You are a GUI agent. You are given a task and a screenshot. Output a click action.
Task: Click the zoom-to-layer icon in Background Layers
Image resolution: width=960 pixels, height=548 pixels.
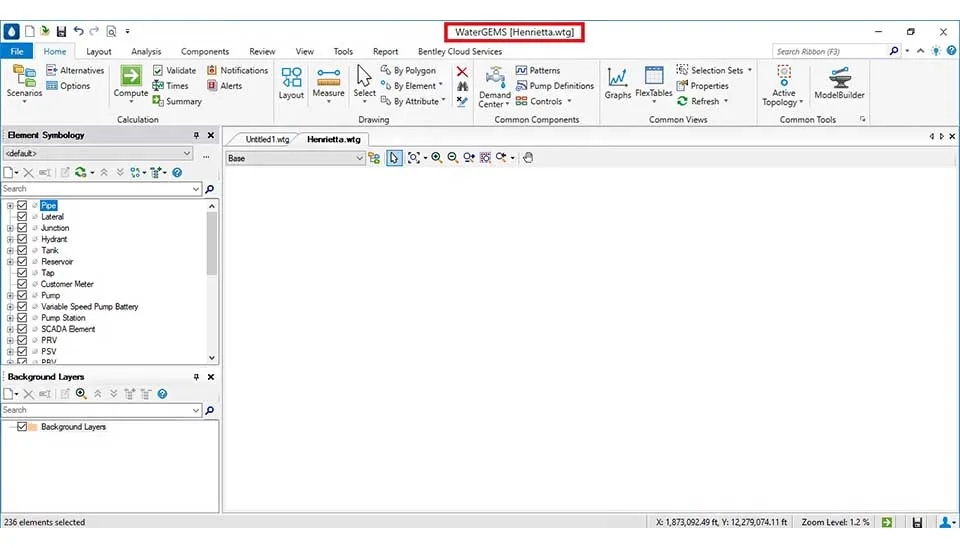click(x=81, y=394)
